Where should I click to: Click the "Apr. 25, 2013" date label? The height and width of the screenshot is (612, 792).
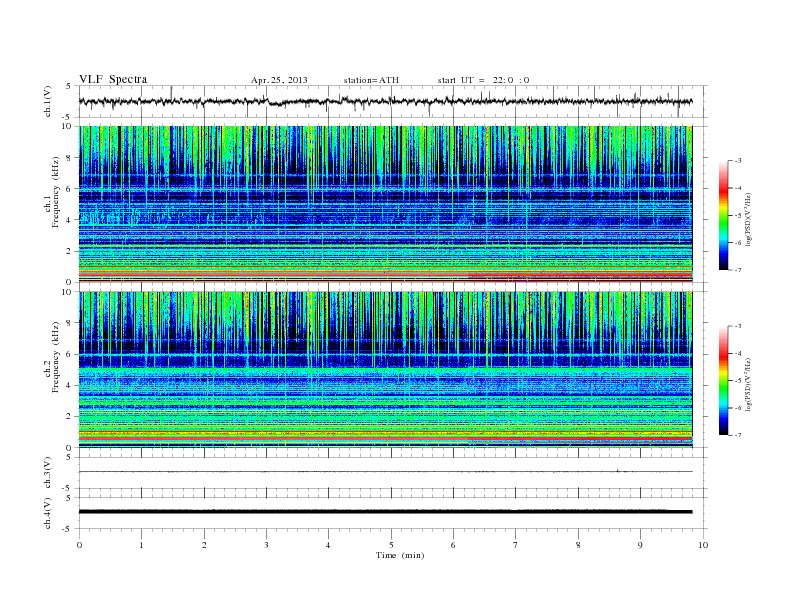click(x=279, y=80)
